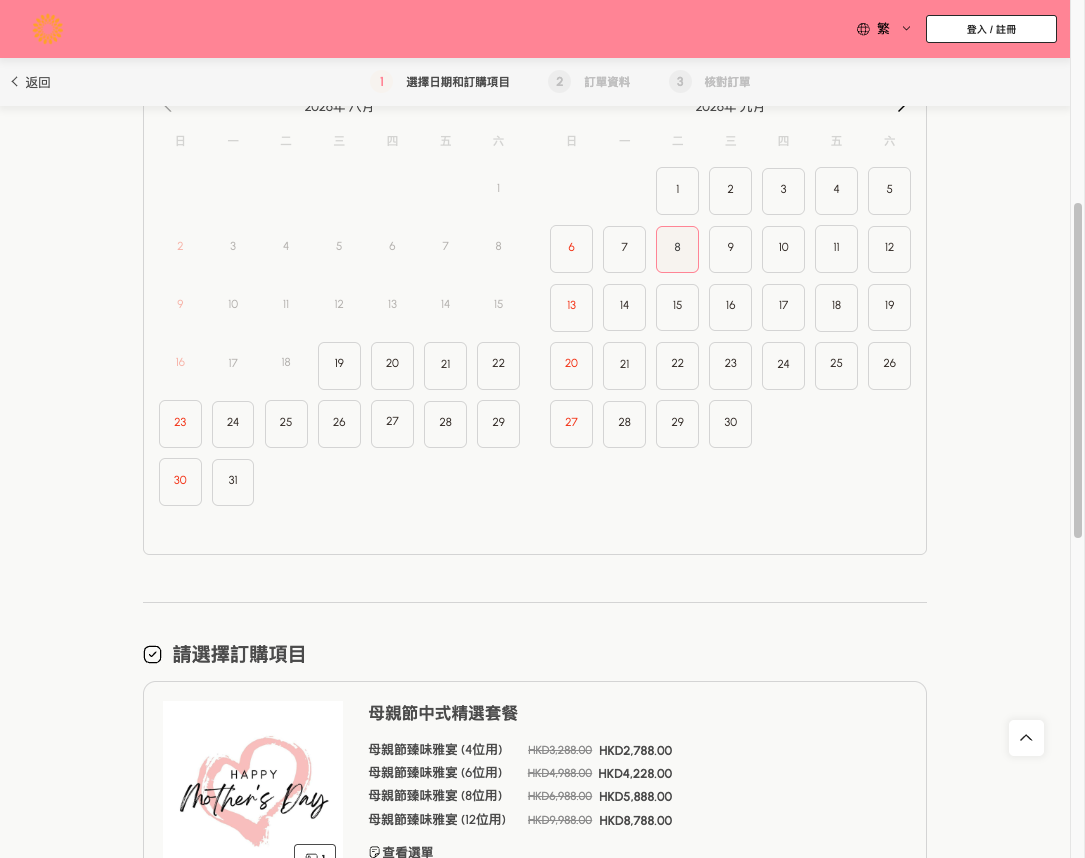
Task: Select step 2 訂單資料
Action: (x=590, y=82)
